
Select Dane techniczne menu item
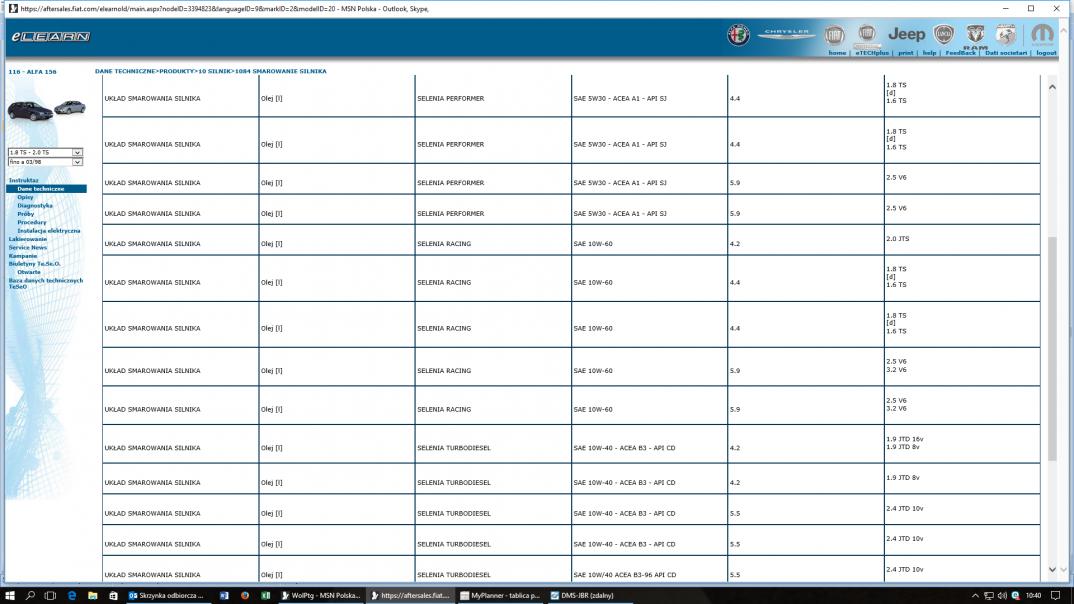(x=47, y=188)
